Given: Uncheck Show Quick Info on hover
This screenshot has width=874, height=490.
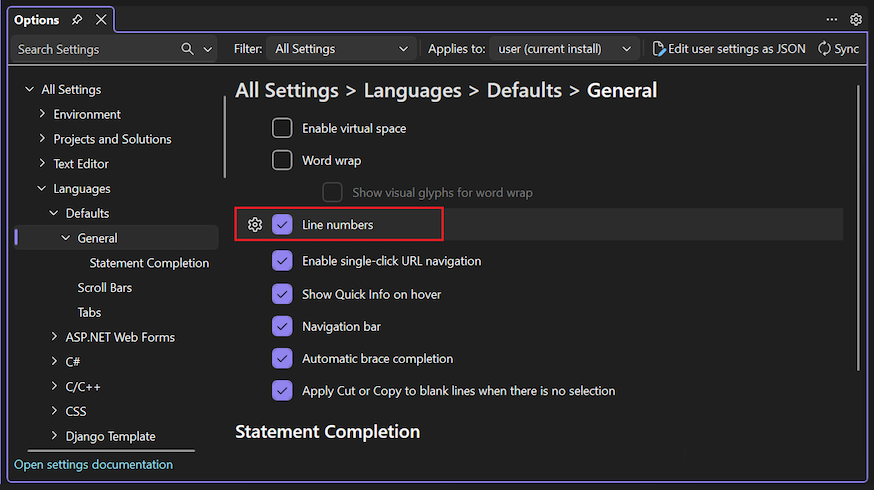Looking at the screenshot, I should click(x=282, y=294).
